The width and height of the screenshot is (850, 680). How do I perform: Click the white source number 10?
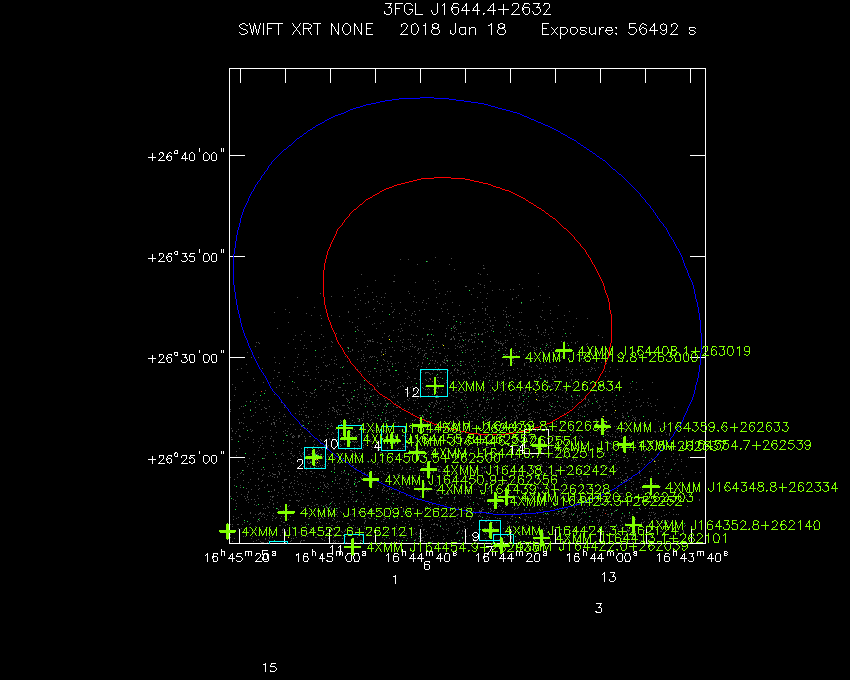331,444
